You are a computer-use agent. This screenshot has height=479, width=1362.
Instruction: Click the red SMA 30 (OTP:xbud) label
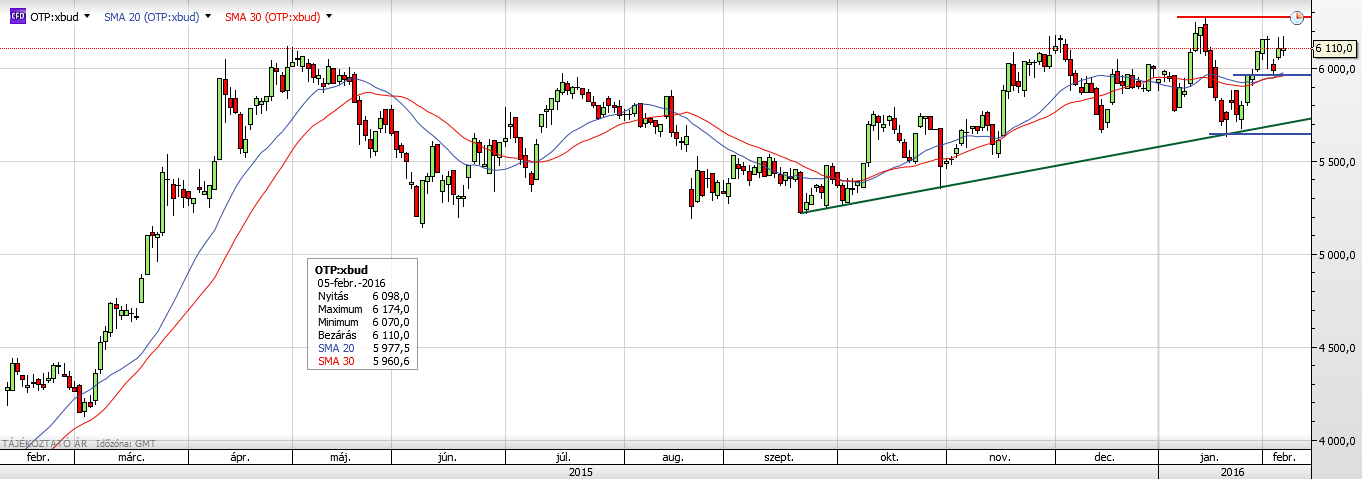click(x=272, y=17)
